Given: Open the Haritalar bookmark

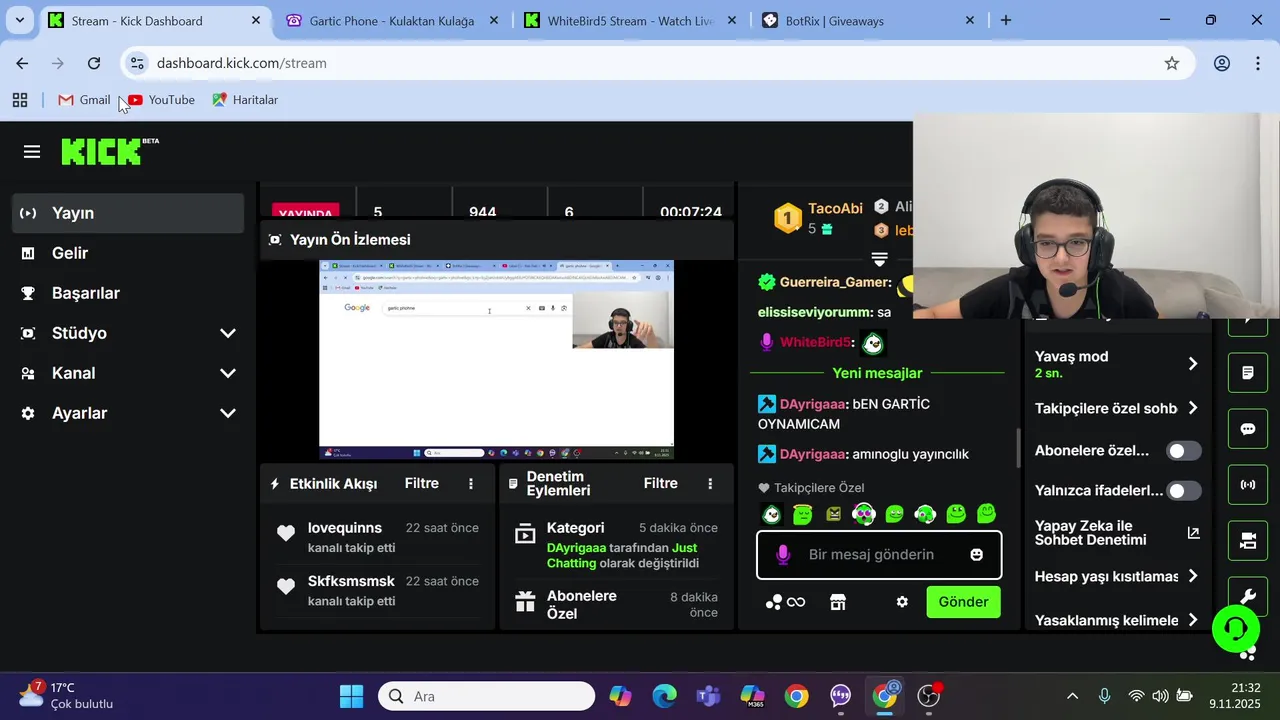Looking at the screenshot, I should (246, 100).
